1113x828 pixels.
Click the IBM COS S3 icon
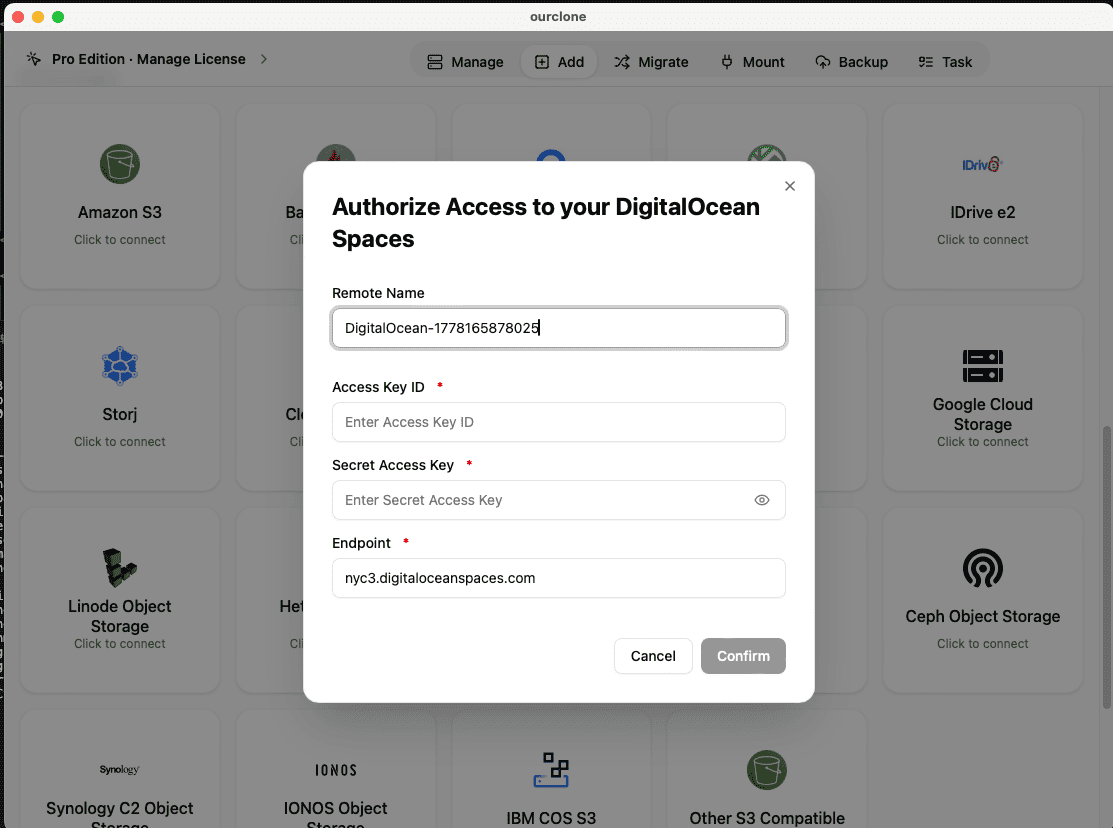point(552,770)
